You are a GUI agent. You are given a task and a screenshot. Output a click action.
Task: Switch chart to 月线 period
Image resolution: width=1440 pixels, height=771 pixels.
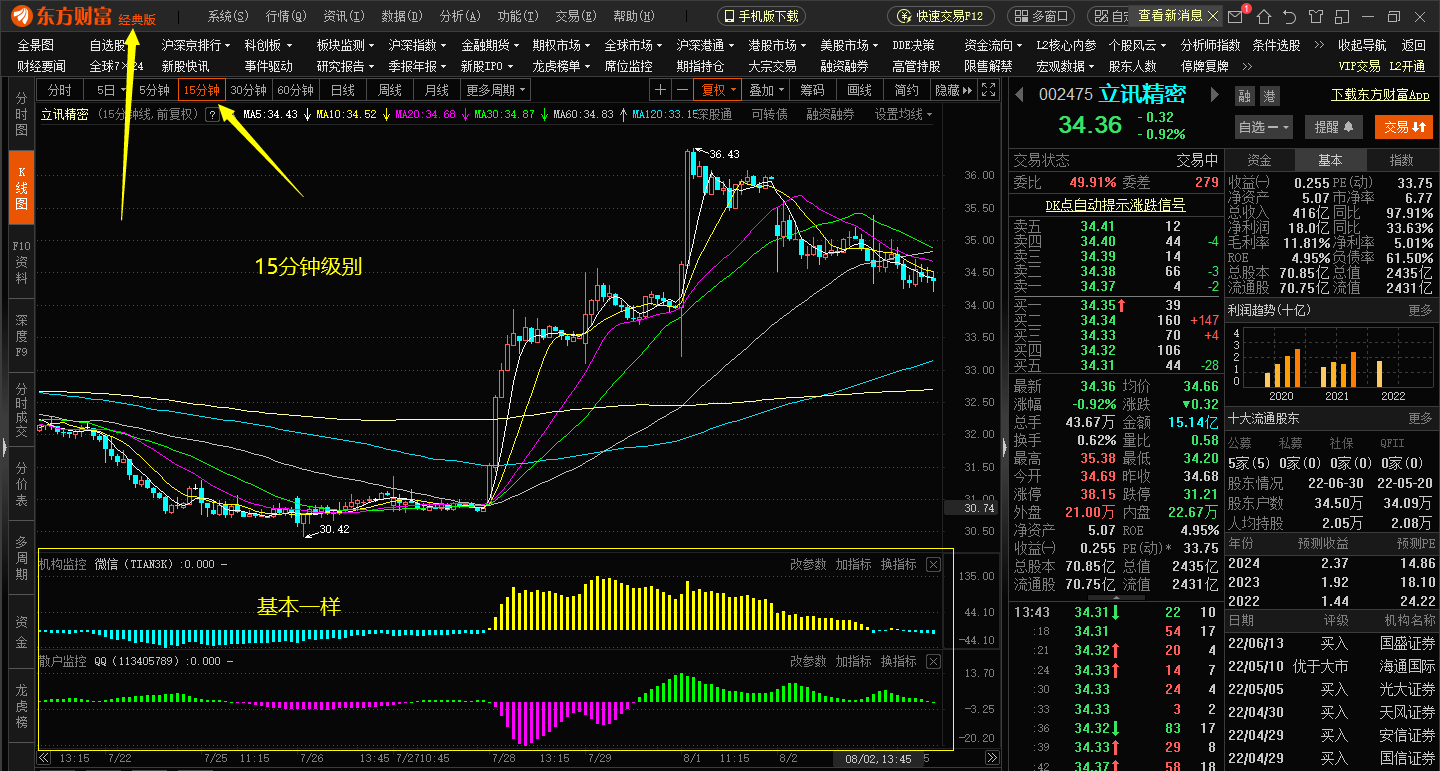[x=437, y=90]
